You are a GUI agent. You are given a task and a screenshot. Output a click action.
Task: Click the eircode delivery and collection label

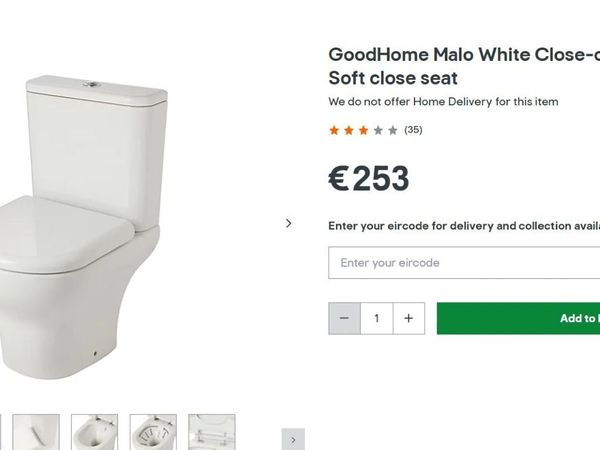coord(464,226)
